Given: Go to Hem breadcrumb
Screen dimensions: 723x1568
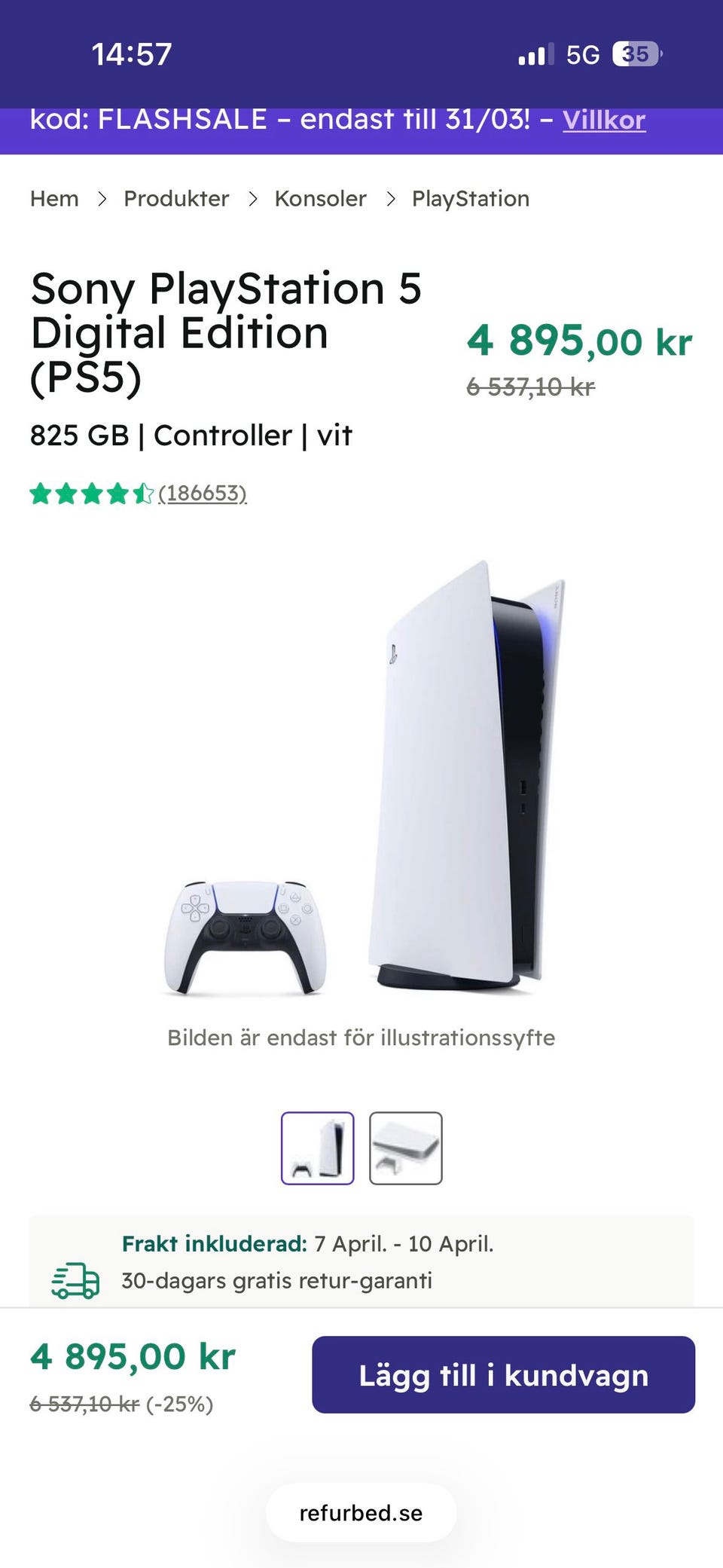Looking at the screenshot, I should (x=54, y=199).
